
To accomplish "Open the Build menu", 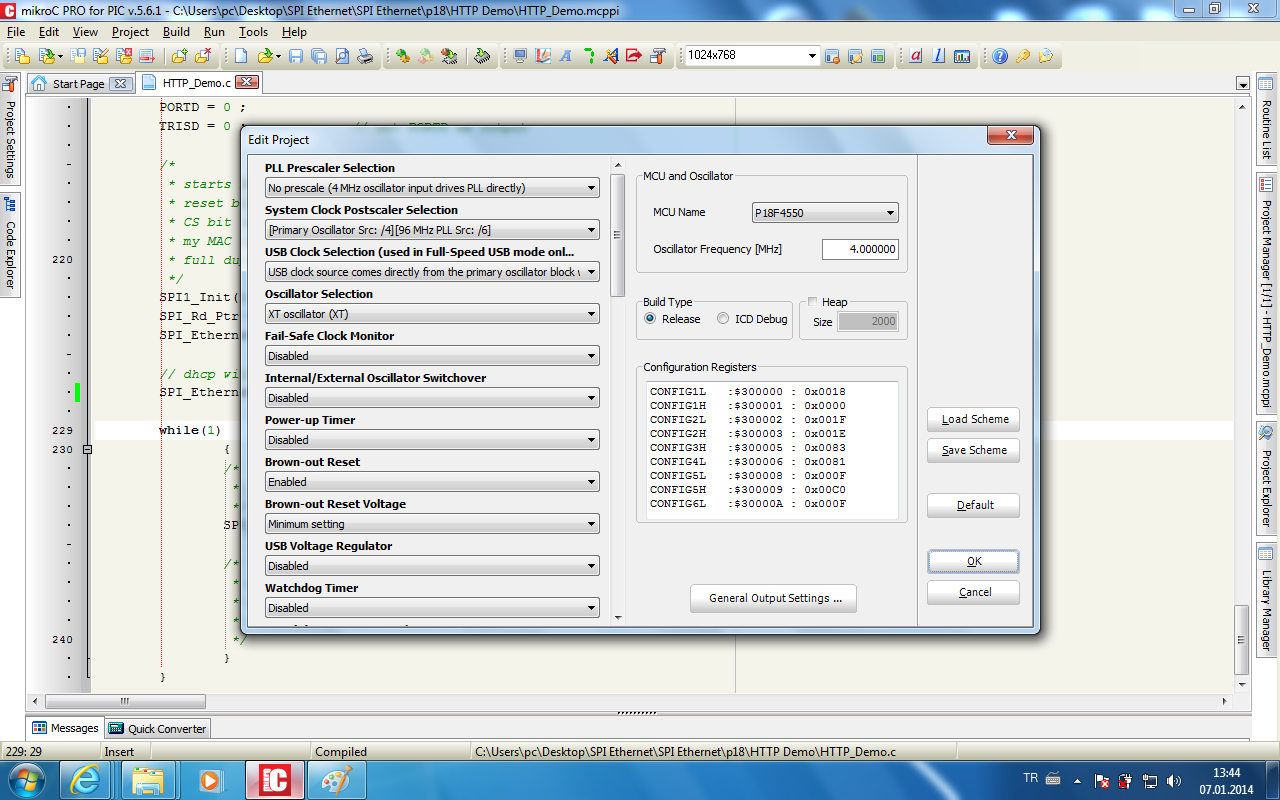I will coord(176,32).
